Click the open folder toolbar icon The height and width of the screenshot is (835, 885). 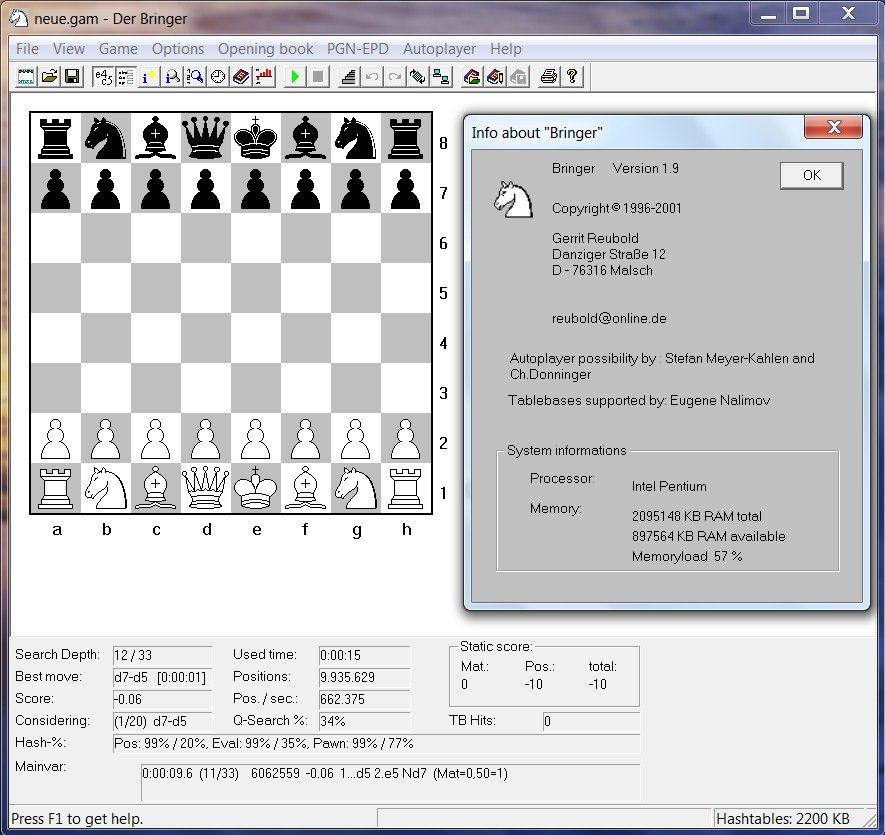pyautogui.click(x=50, y=76)
